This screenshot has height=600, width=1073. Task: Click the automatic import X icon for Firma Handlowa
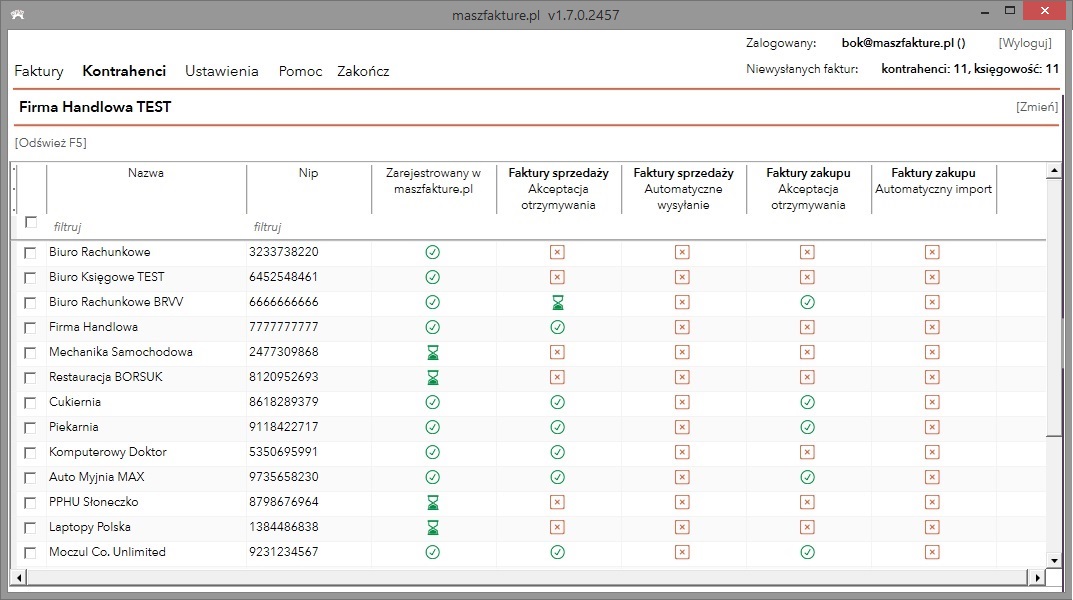pos(932,327)
